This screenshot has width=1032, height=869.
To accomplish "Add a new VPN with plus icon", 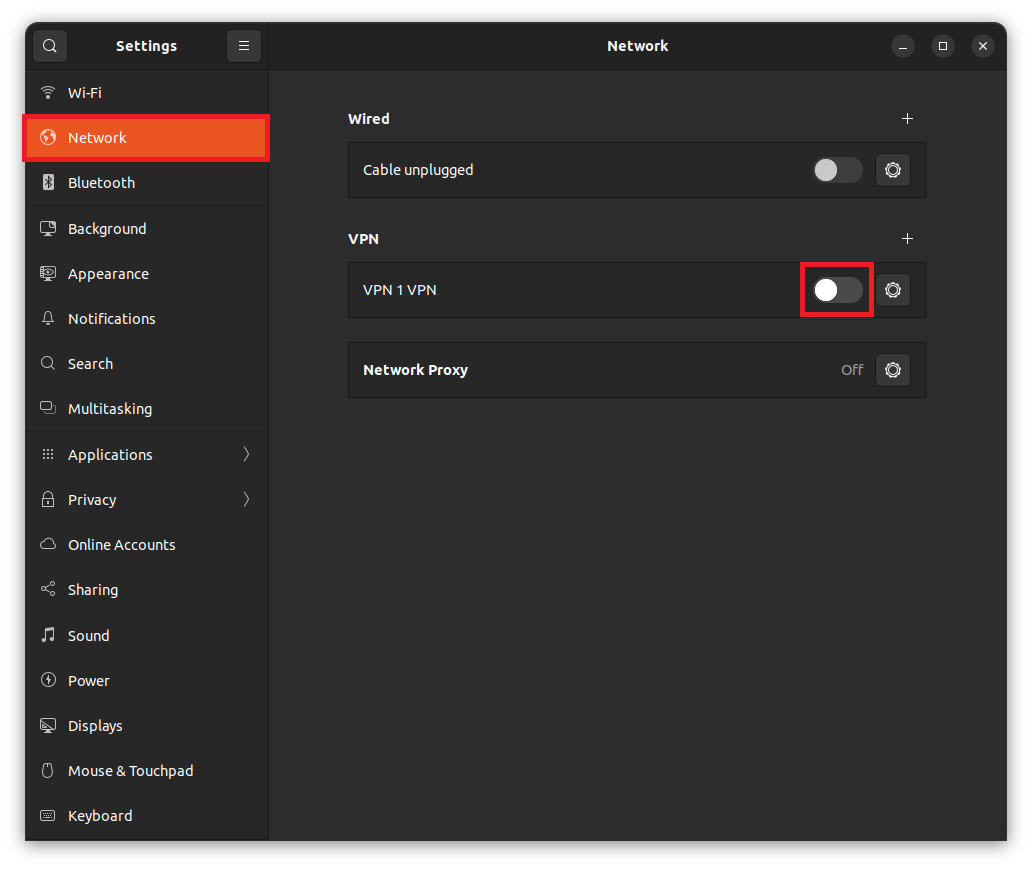I will click(x=907, y=239).
